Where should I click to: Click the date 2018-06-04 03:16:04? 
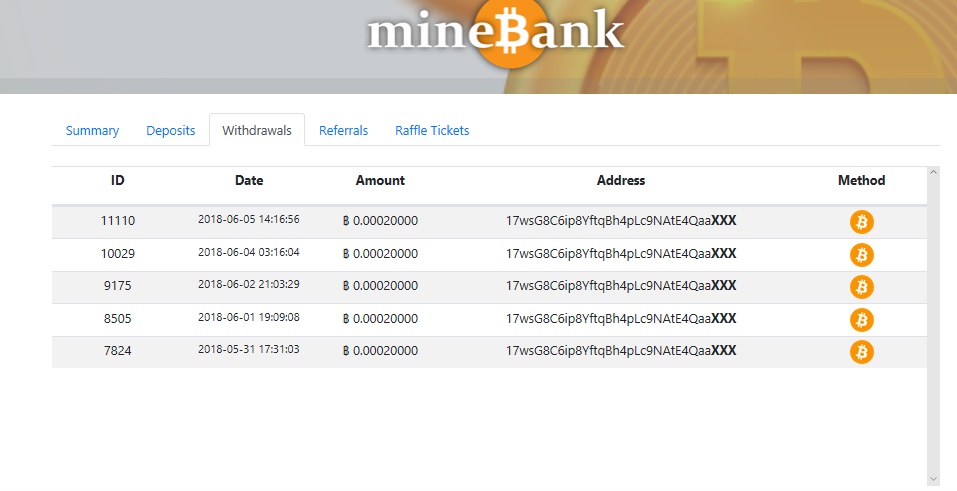click(x=248, y=252)
